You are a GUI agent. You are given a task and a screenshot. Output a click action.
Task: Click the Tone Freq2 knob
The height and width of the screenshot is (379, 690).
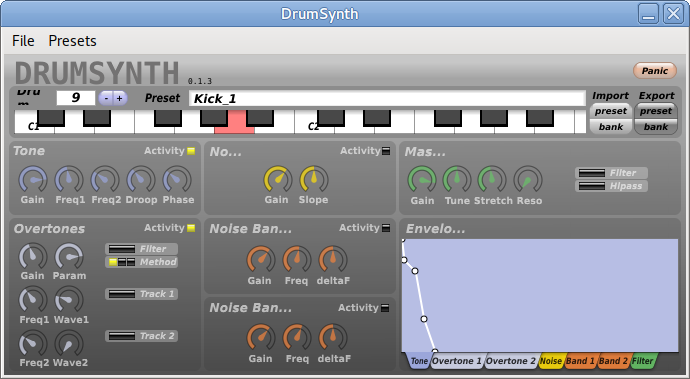pyautogui.click(x=105, y=180)
